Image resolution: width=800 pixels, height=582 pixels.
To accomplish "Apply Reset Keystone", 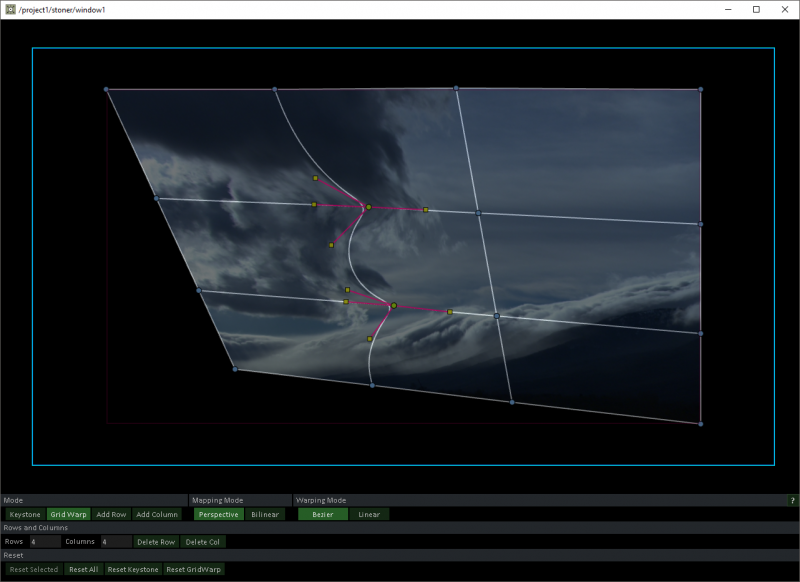I will [x=134, y=568].
